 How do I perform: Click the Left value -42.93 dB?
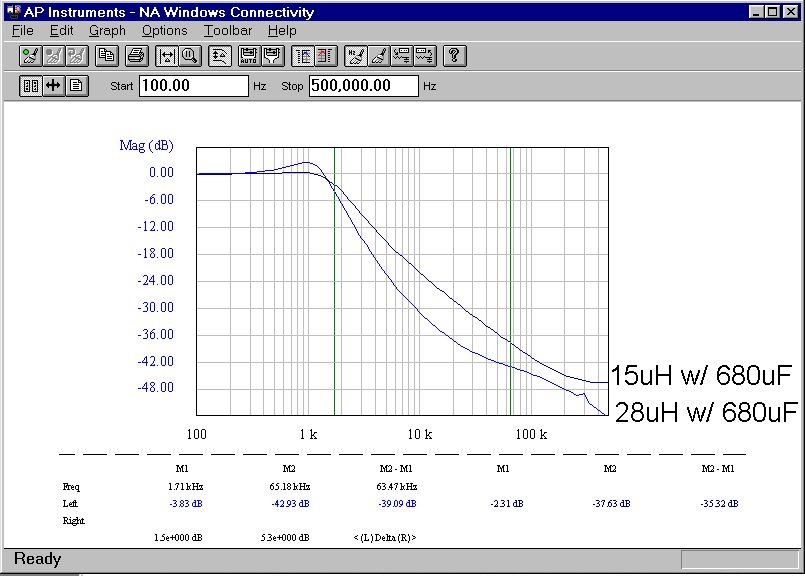coord(290,504)
